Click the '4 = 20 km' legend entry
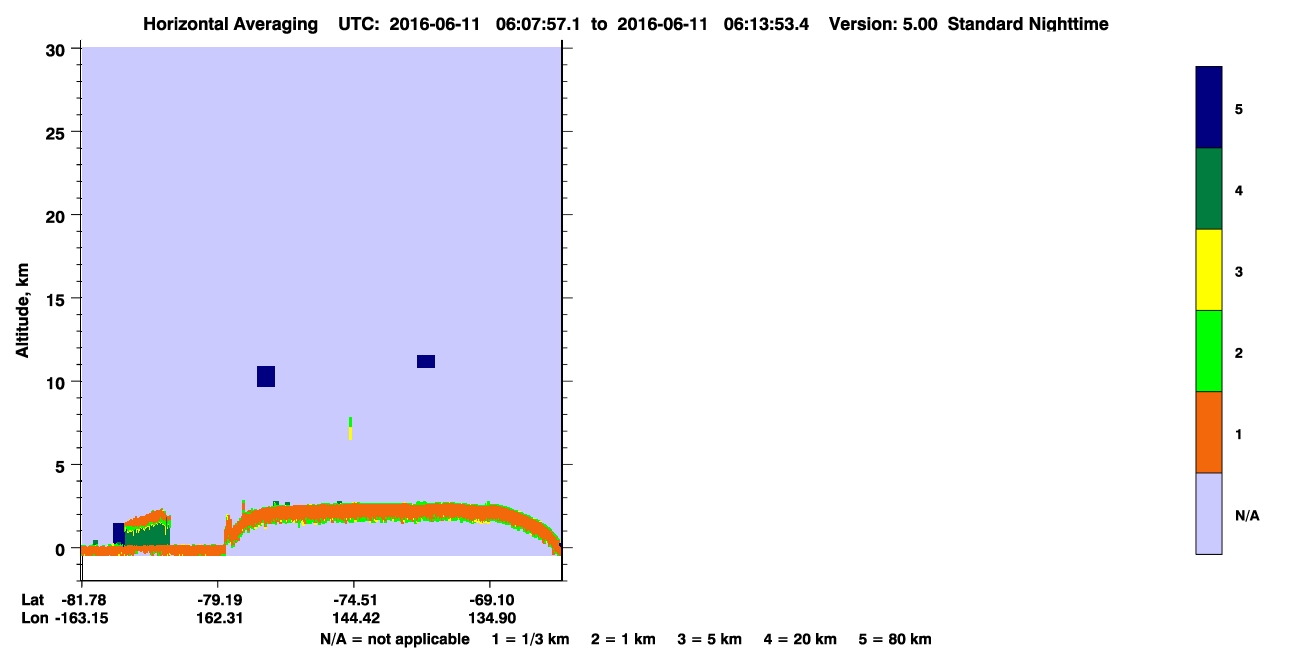Viewport: 1300px width, 667px height. [x=801, y=639]
